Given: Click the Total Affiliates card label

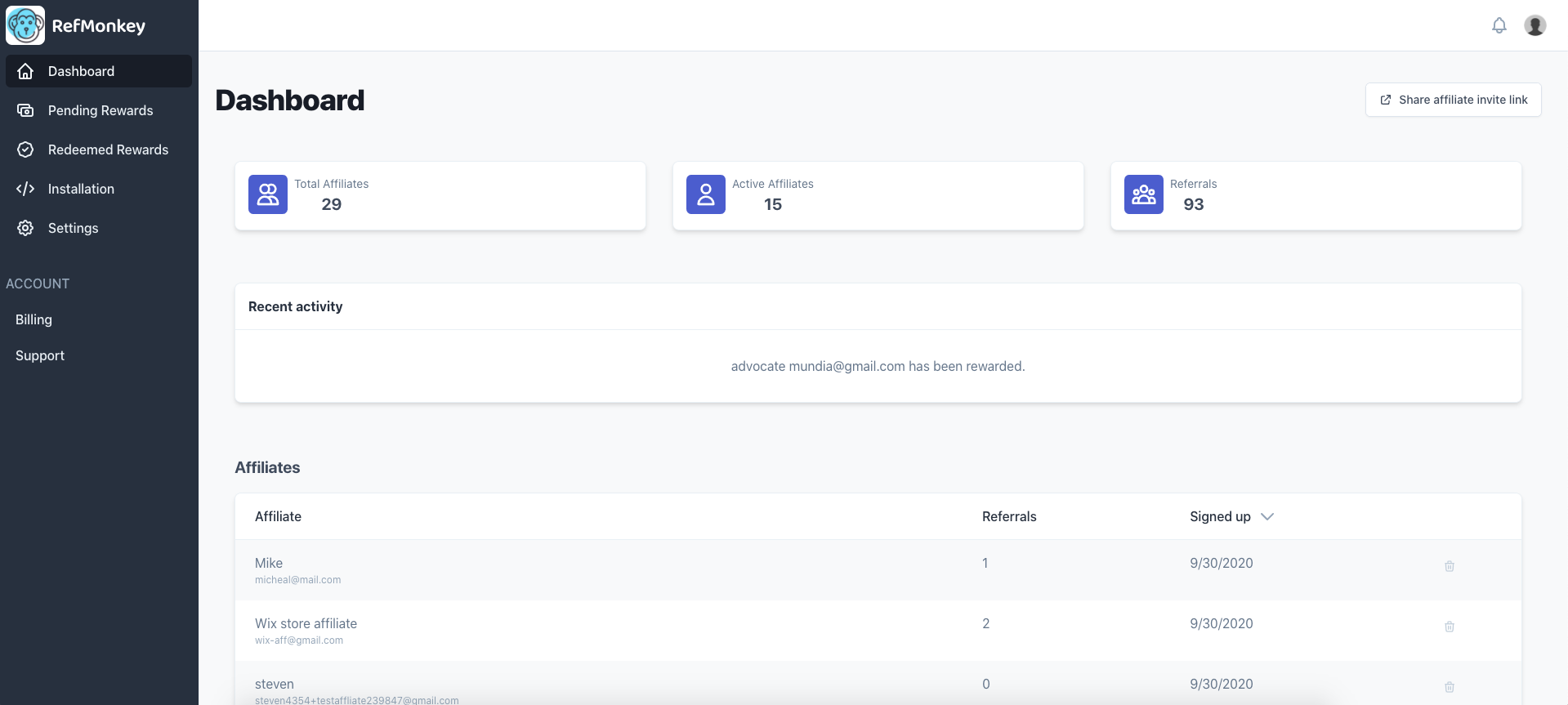Looking at the screenshot, I should [x=332, y=184].
